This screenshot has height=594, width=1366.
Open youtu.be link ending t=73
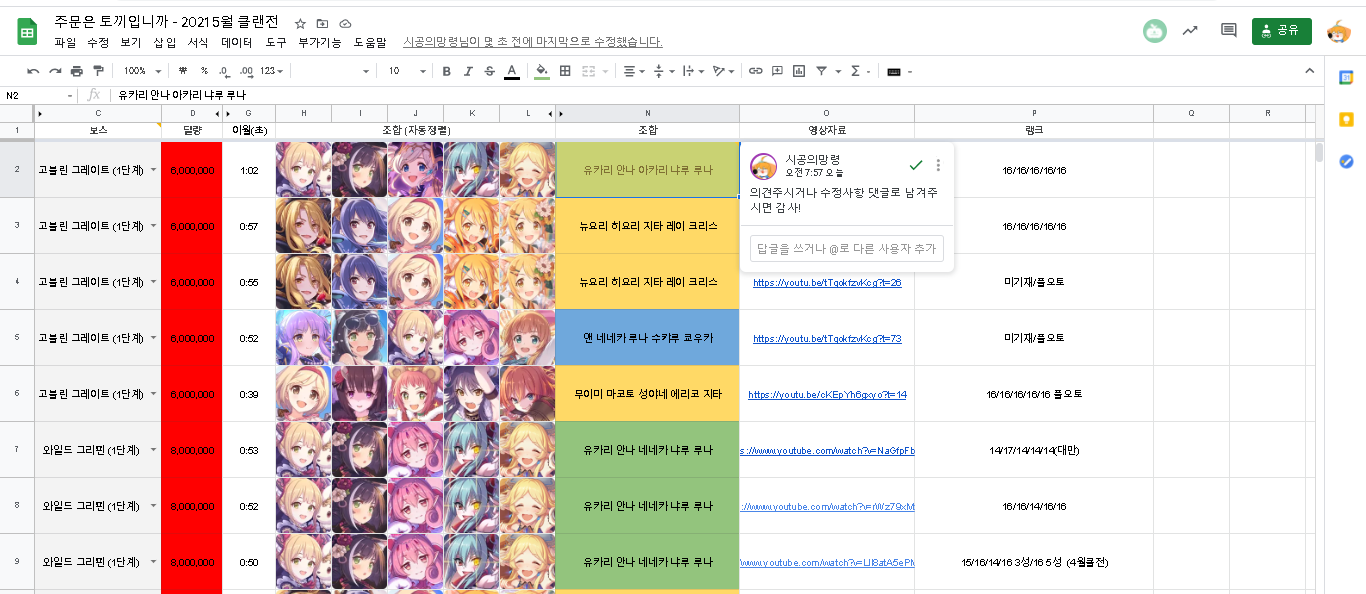click(827, 338)
